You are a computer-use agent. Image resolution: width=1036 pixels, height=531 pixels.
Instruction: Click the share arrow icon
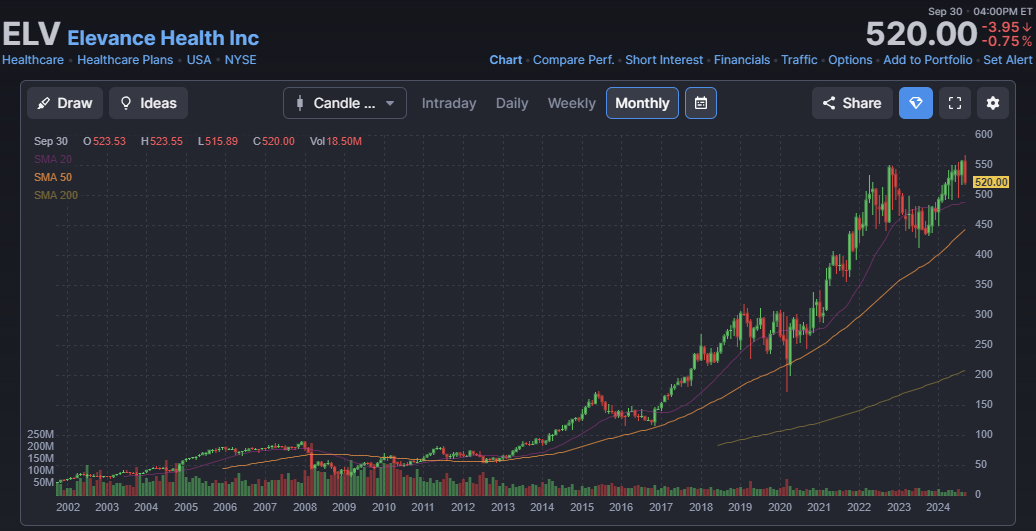tap(829, 103)
